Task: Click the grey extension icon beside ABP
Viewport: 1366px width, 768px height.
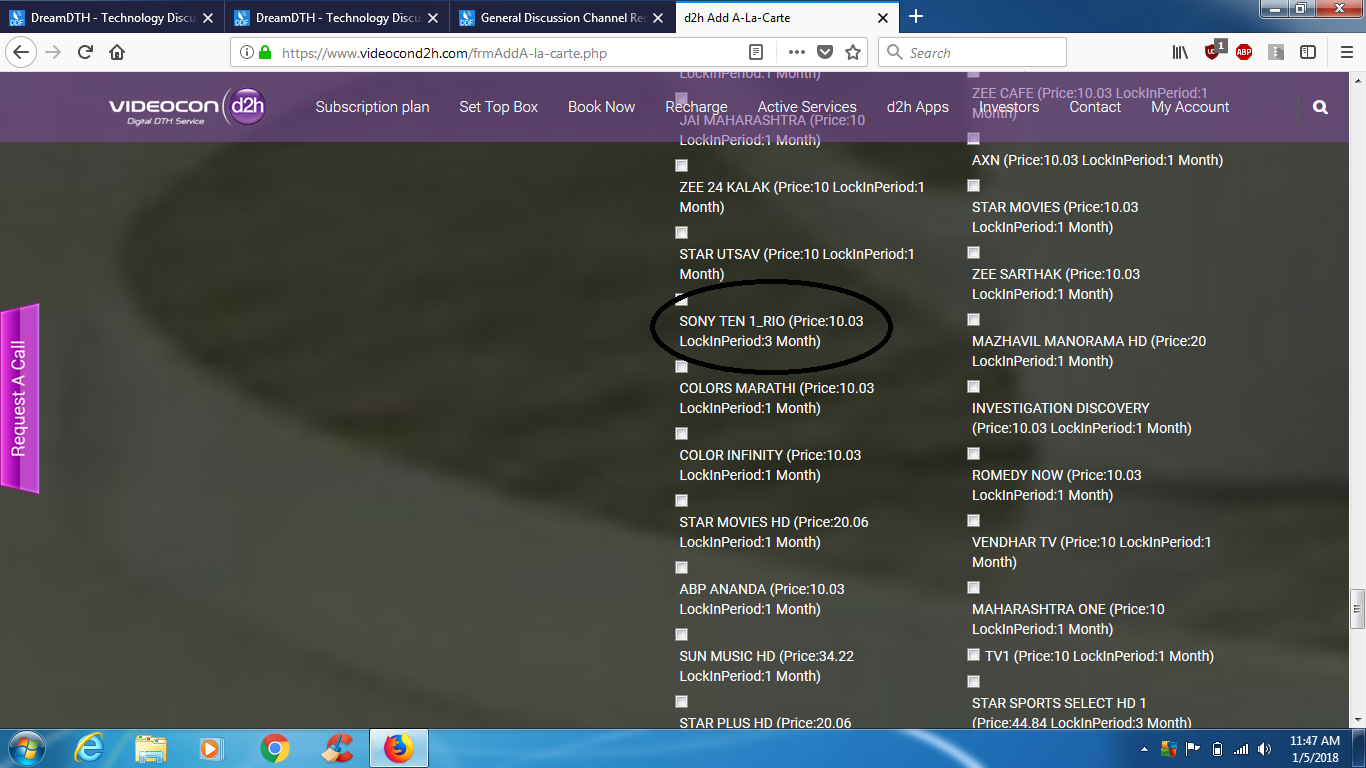Action: click(1276, 52)
